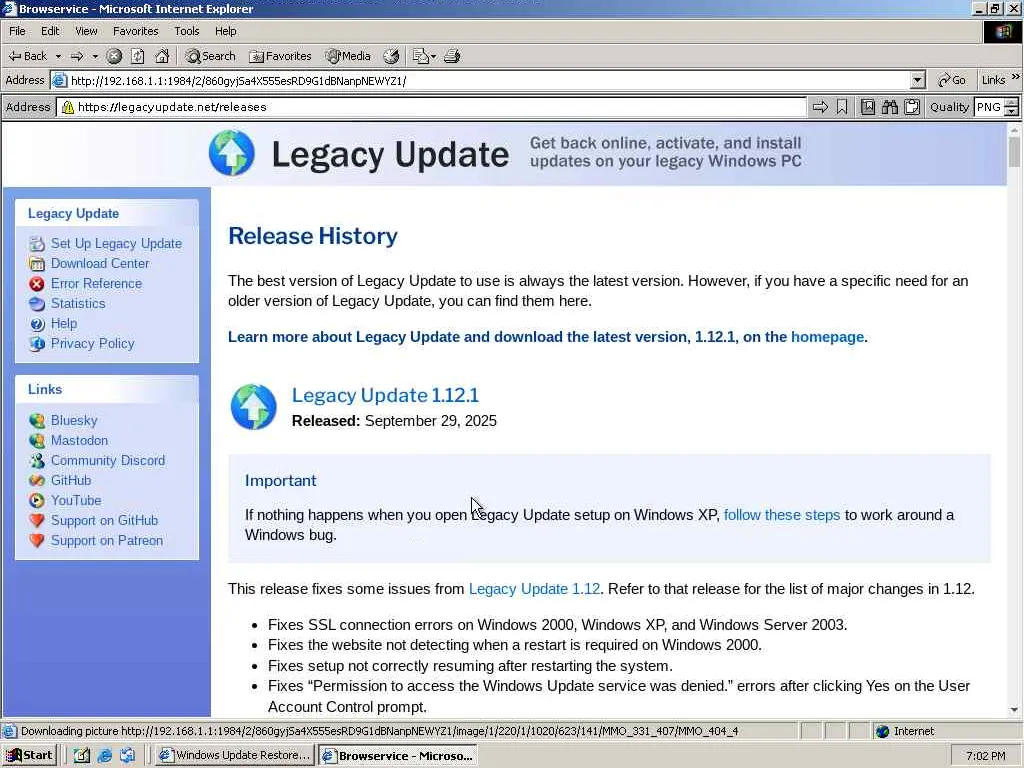1024x768 pixels.
Task: Click the Start button on taskbar
Action: (30, 755)
